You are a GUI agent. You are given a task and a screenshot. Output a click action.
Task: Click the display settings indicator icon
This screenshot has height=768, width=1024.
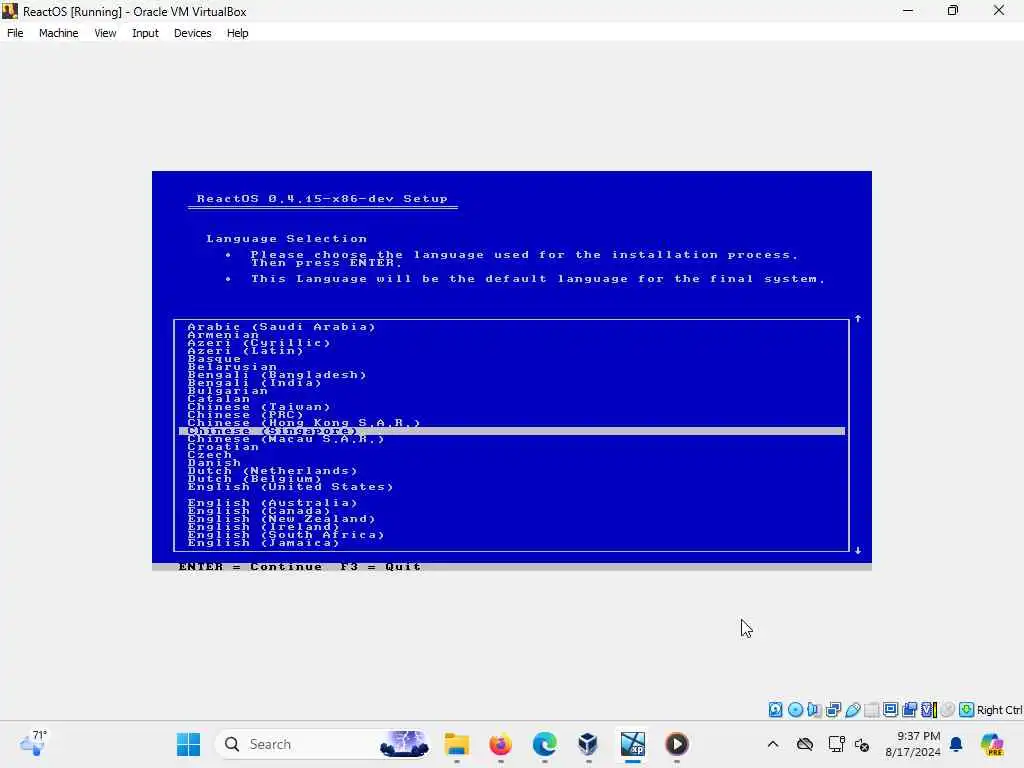point(890,710)
